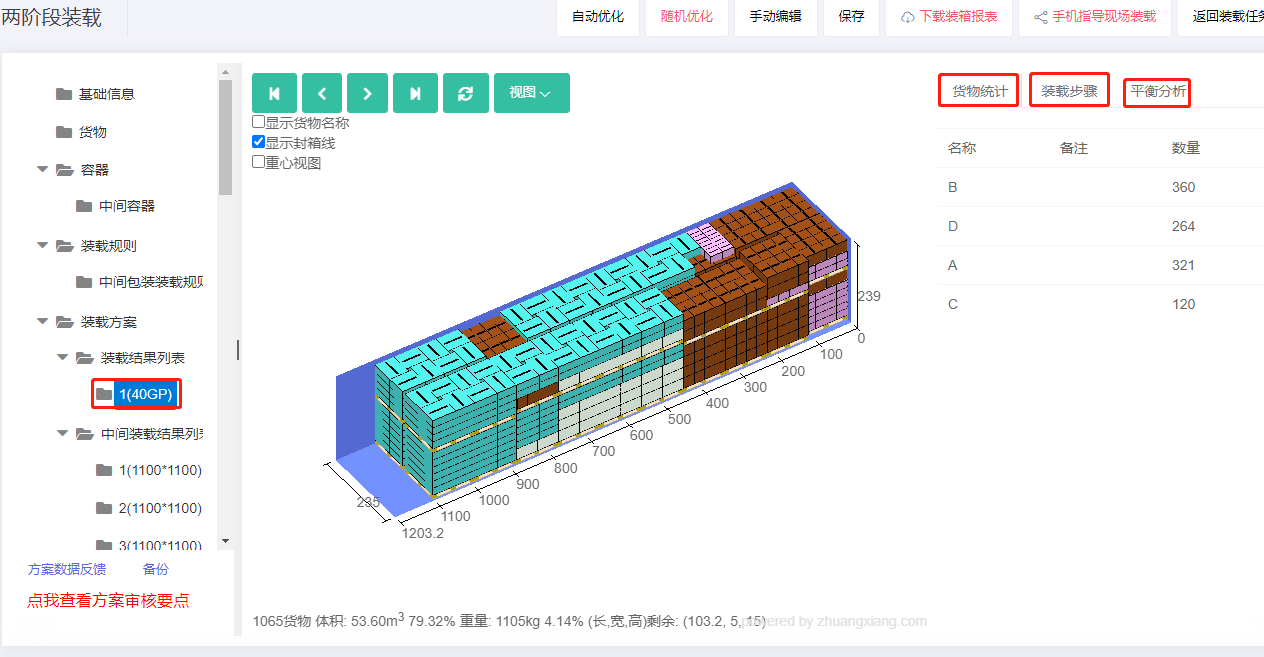Screen dimensions: 1264x657
Task: Click the sidebar vertical scrollbar thumb
Action: tap(225, 137)
